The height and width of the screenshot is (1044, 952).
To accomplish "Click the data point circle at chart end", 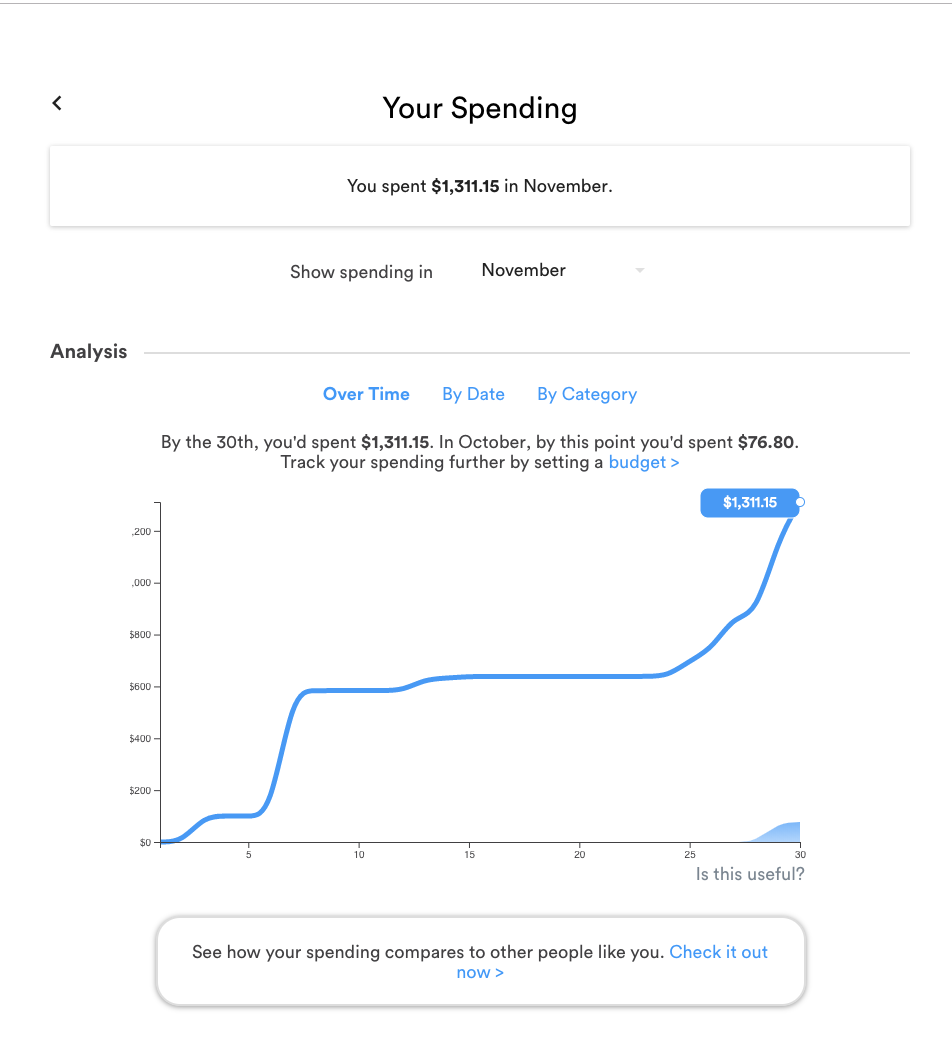I will click(798, 502).
